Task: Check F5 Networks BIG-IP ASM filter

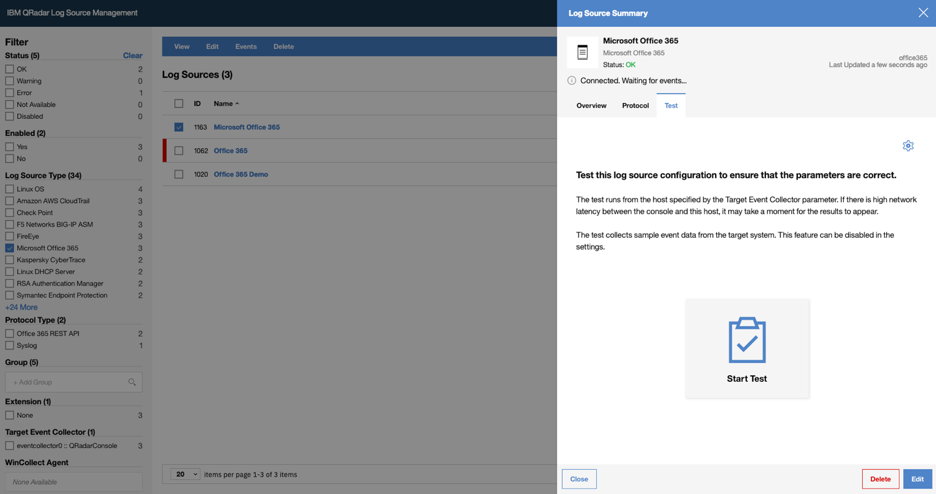Action: [10, 224]
